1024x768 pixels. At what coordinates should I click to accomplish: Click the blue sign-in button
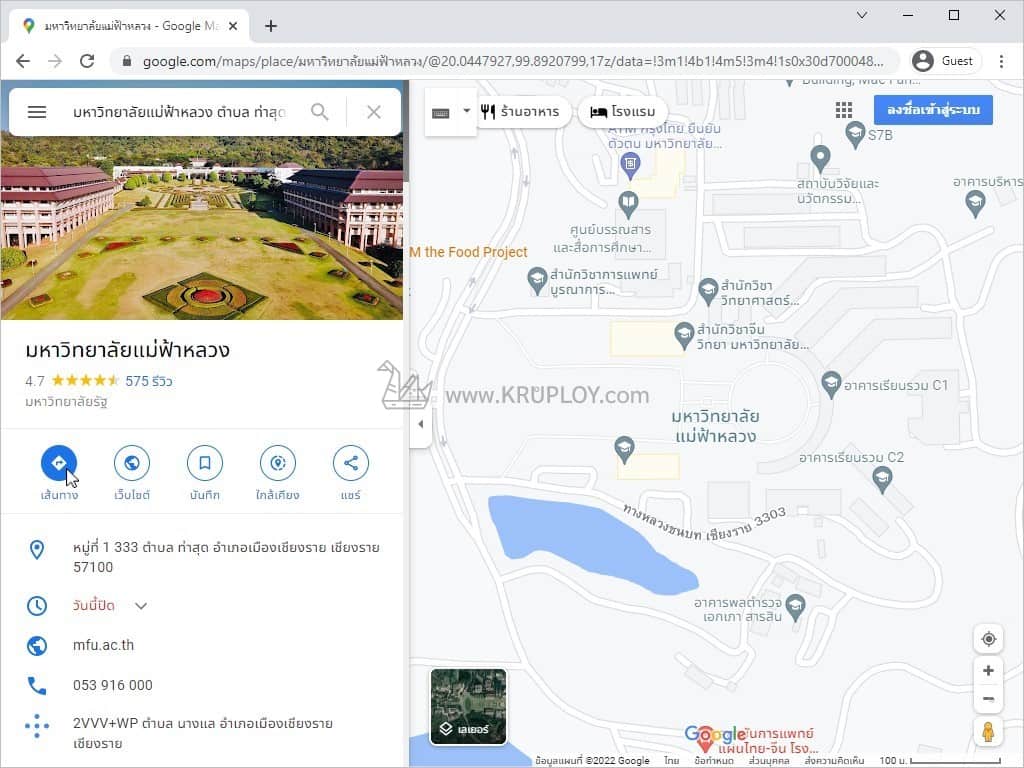pos(933,110)
